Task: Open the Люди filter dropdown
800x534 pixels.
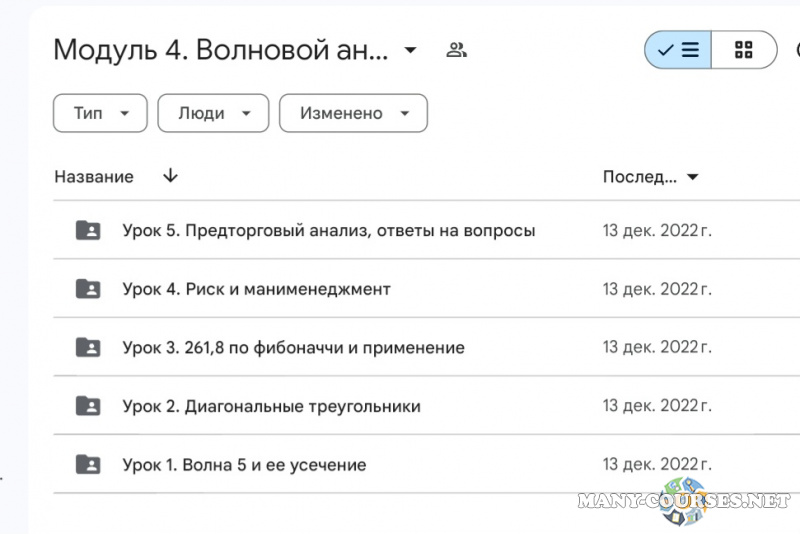Action: click(213, 113)
